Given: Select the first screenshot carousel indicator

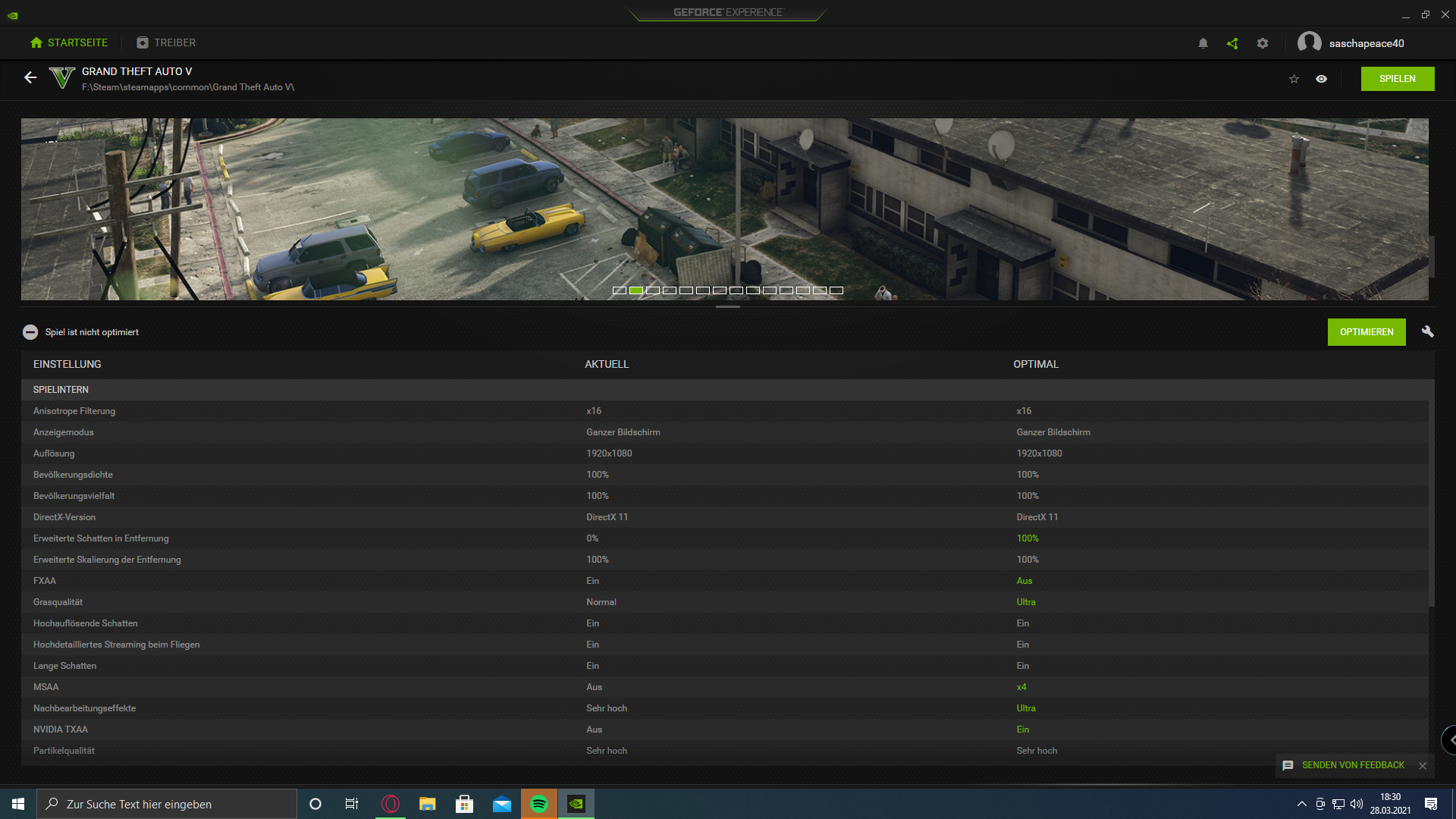Looking at the screenshot, I should point(620,290).
